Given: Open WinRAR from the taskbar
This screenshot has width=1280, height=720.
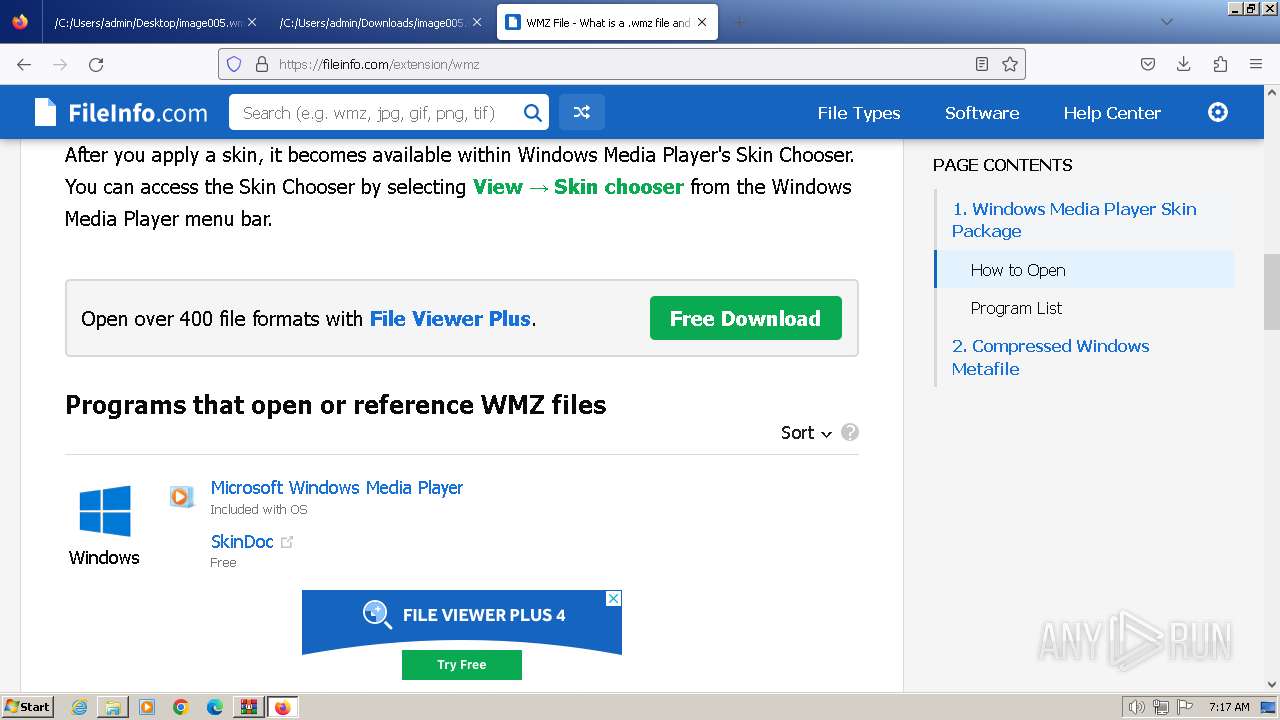Looking at the screenshot, I should pos(248,707).
